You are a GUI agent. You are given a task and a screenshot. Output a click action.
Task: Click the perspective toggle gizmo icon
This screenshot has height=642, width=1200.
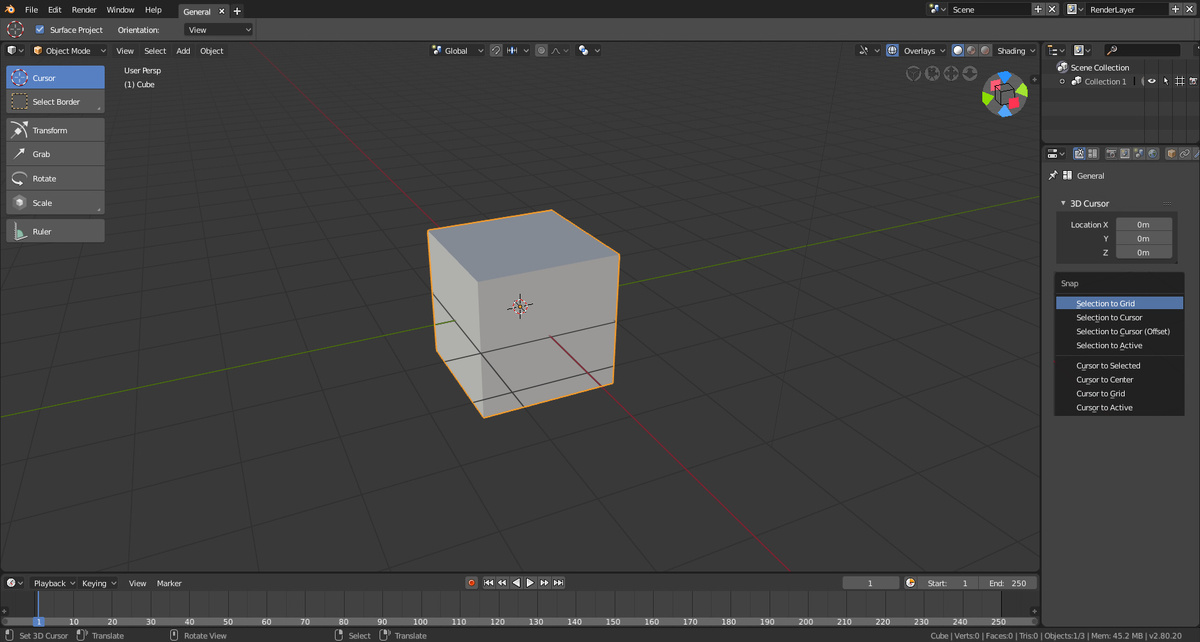[913, 73]
